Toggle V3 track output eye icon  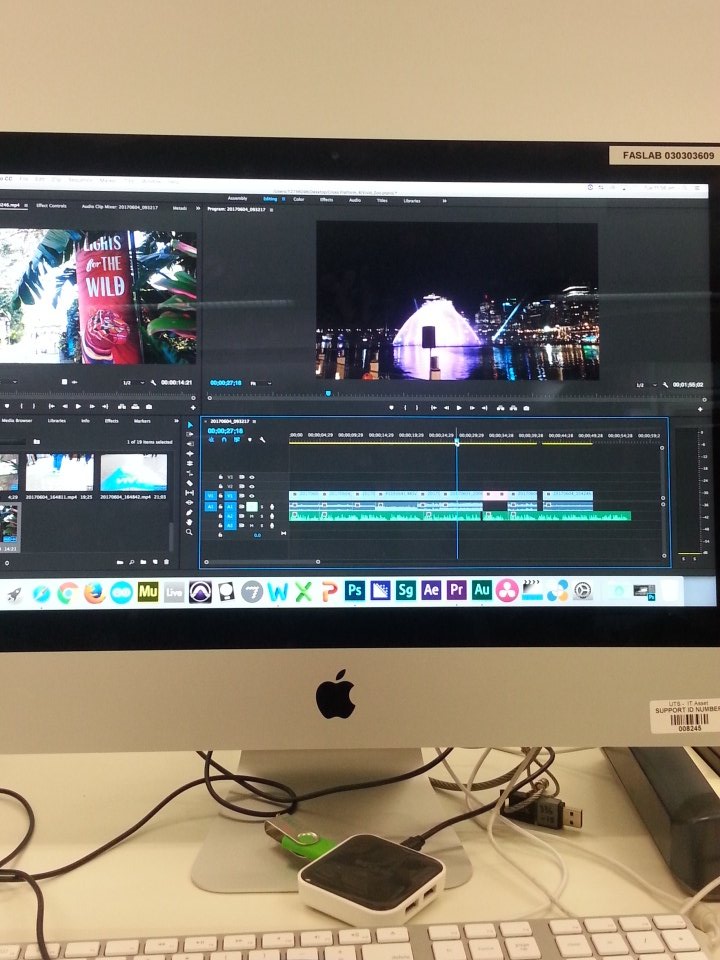coord(252,477)
